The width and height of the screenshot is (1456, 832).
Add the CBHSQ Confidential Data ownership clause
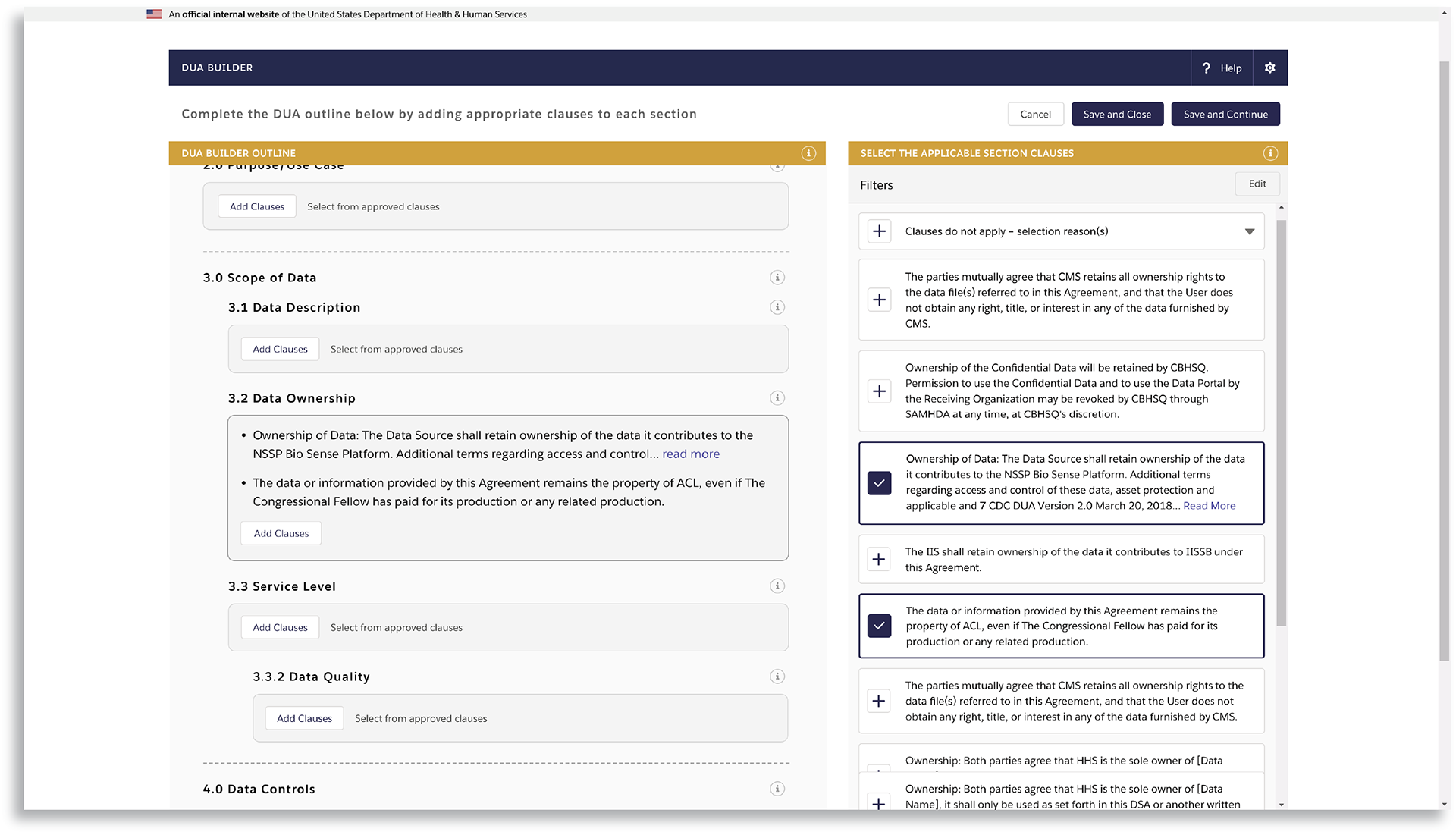click(x=879, y=391)
